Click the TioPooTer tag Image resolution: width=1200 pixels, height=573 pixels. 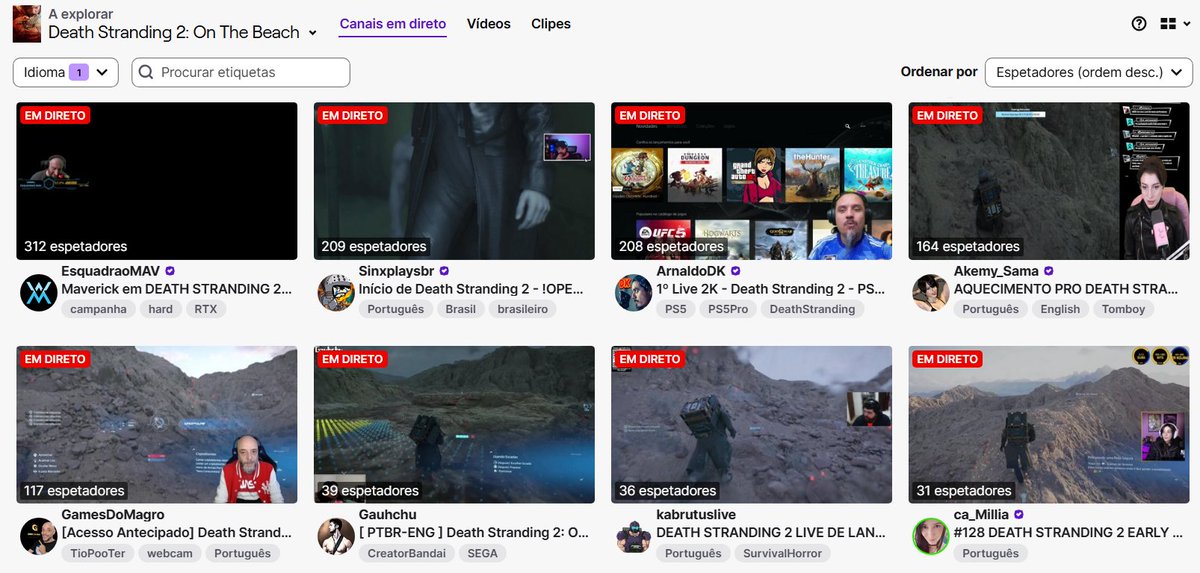[98, 553]
